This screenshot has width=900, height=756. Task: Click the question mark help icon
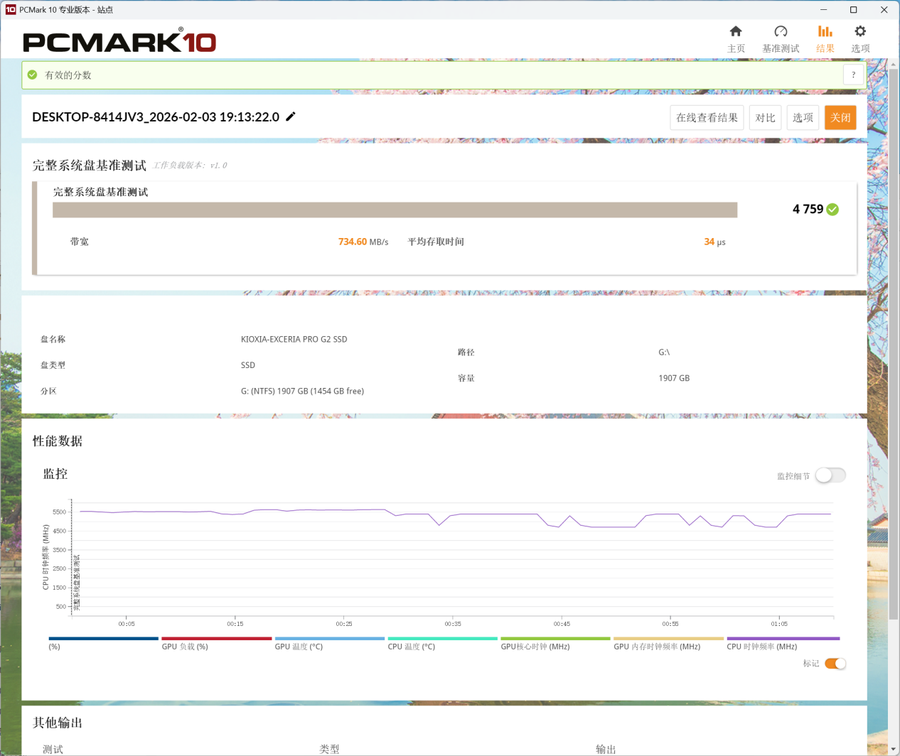[x=853, y=75]
